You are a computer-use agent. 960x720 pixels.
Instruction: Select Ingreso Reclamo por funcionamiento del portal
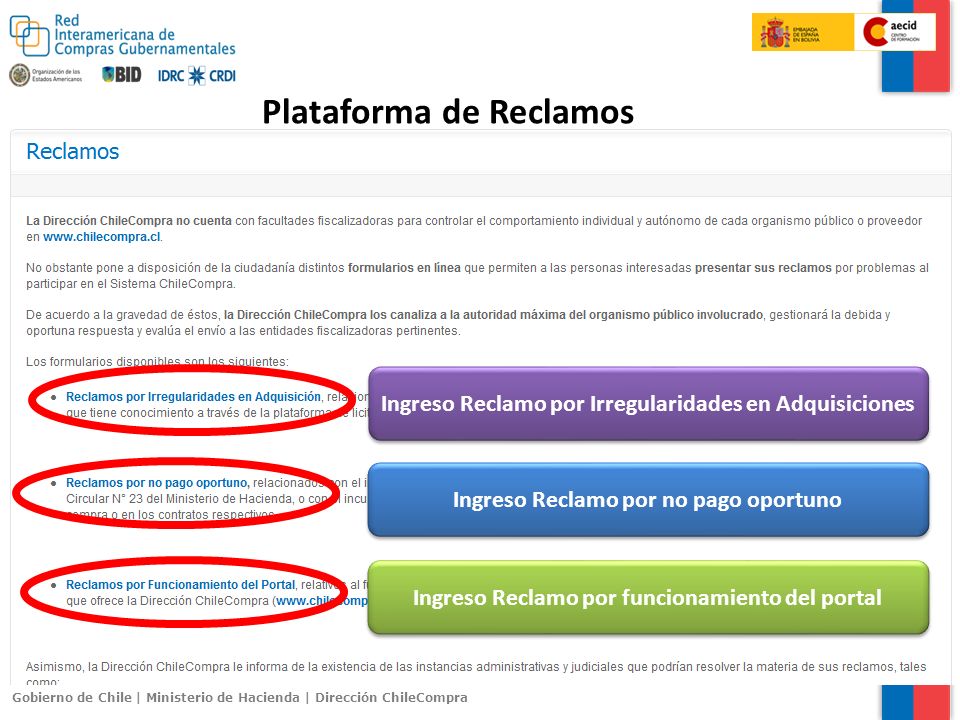[x=648, y=597]
